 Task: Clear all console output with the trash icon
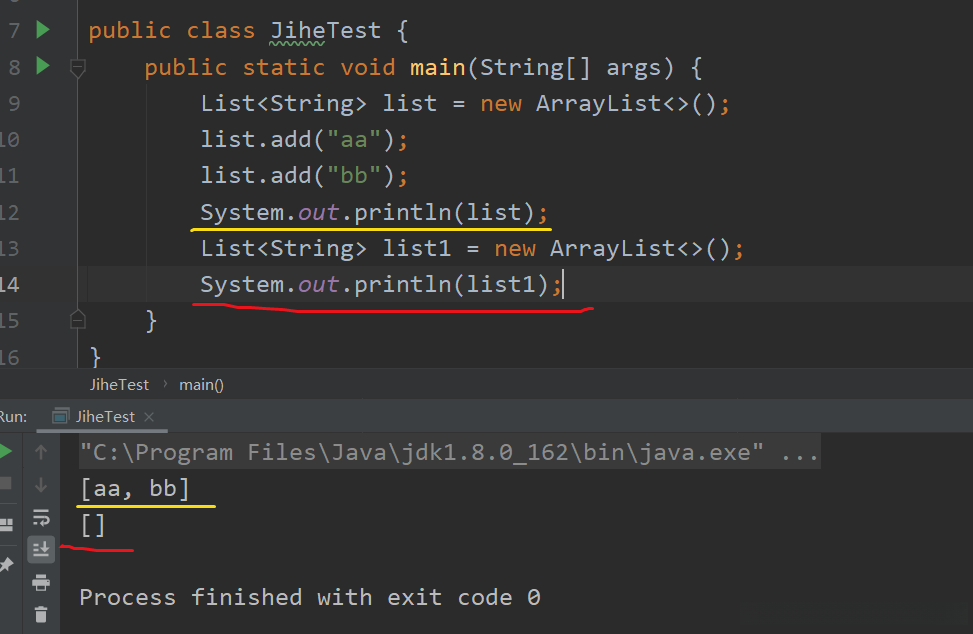(x=41, y=614)
